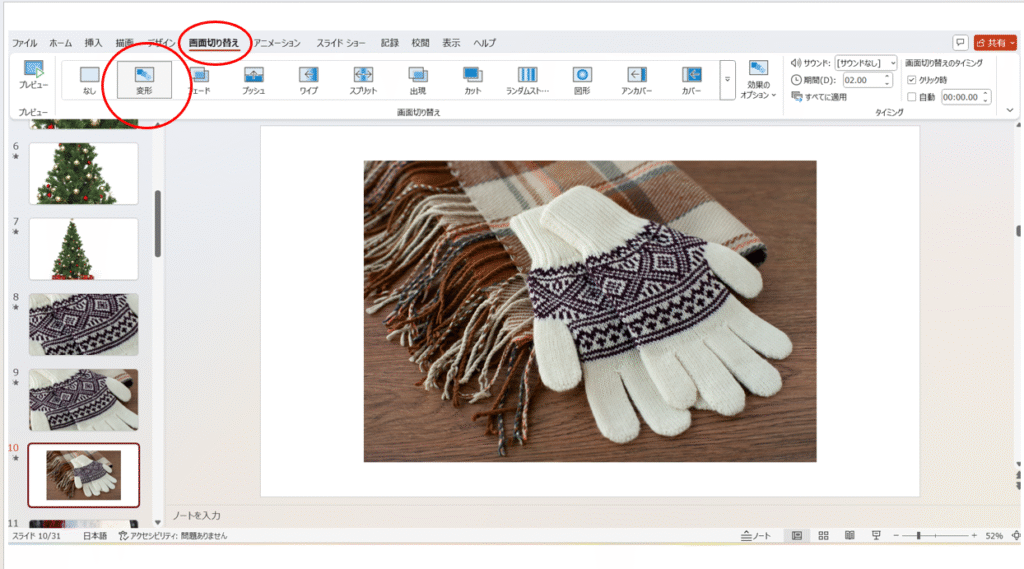
Task: Select the アンカバー (Uncover) transition
Action: coord(637,80)
